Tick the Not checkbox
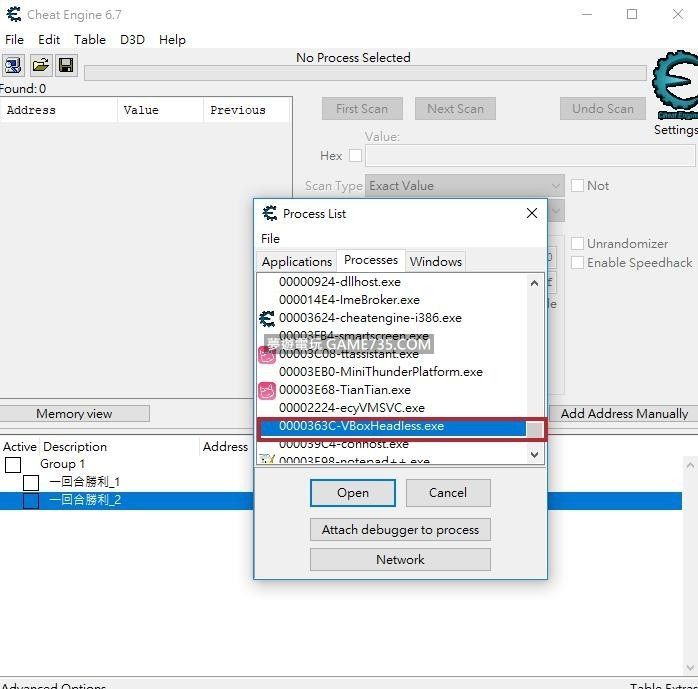 (577, 186)
